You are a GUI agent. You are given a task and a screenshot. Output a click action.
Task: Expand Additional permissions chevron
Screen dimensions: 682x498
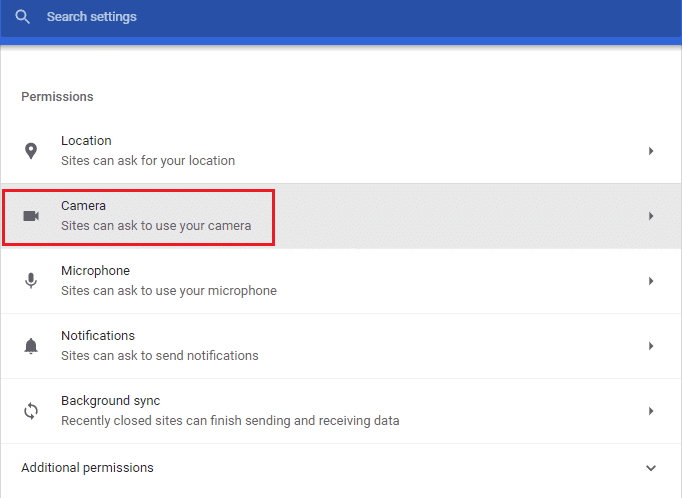tap(651, 468)
